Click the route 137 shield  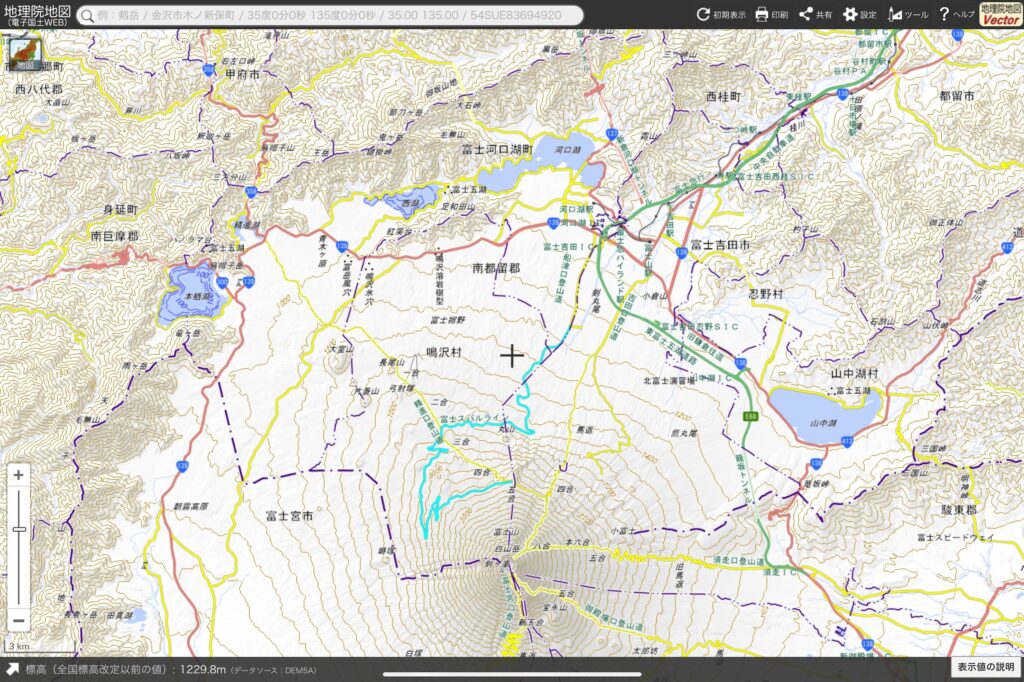tap(611, 134)
